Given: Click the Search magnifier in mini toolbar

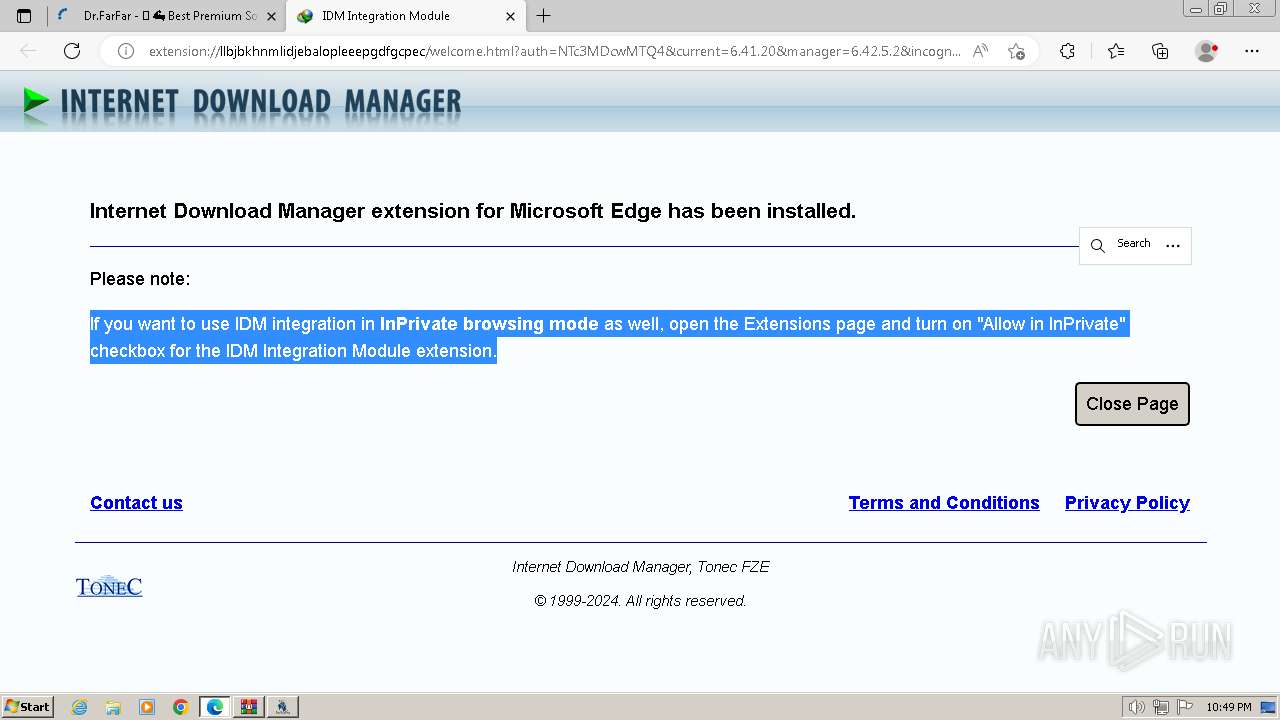Looking at the screenshot, I should (x=1098, y=245).
